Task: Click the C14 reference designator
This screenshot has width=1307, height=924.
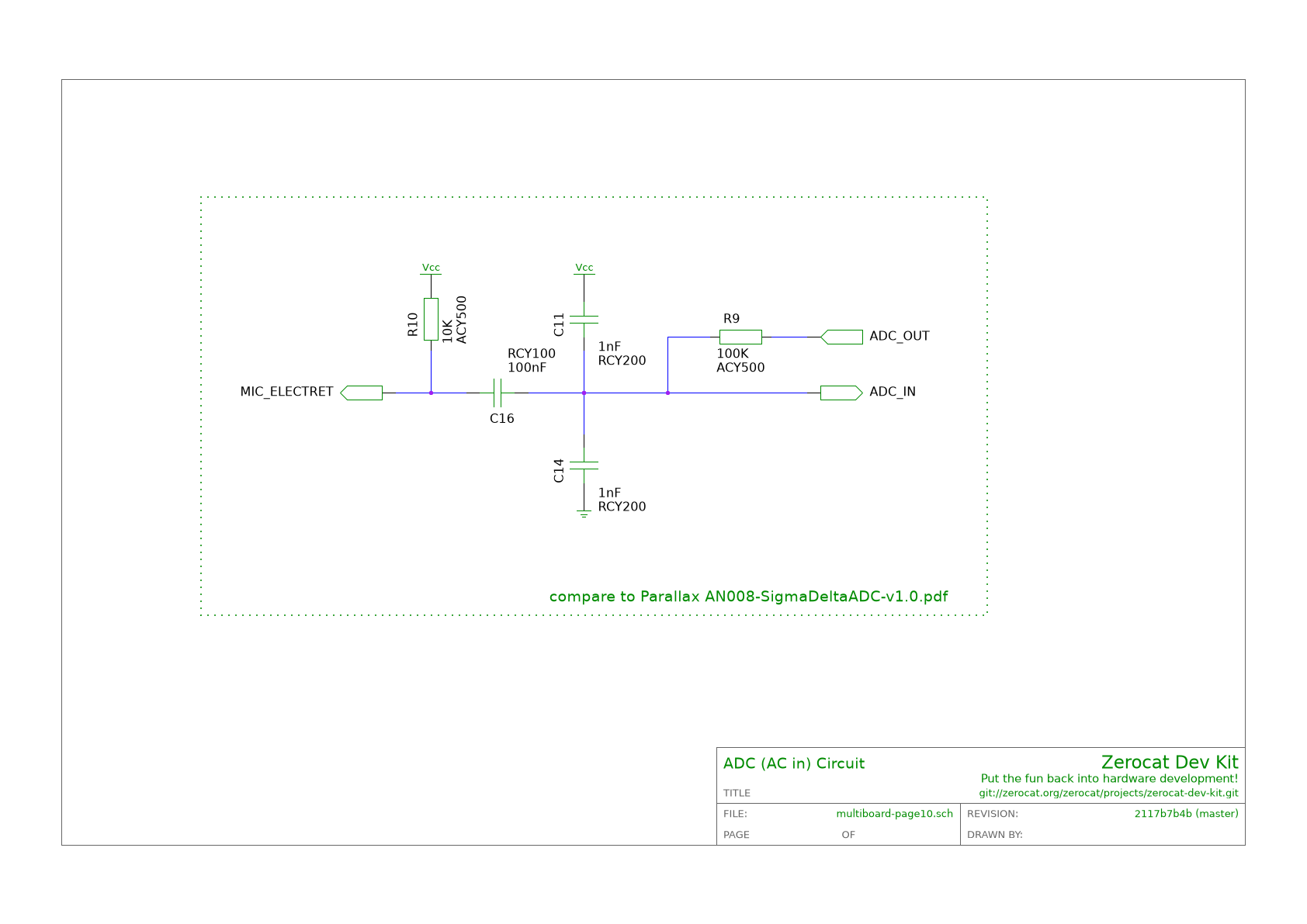Action: (559, 470)
